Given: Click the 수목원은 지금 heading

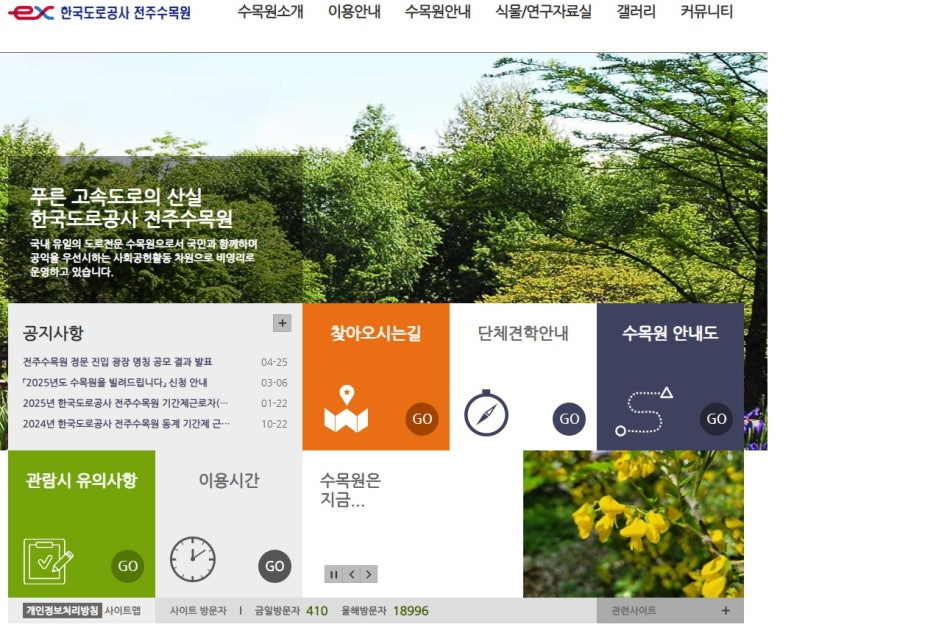Looking at the screenshot, I should coord(350,490).
